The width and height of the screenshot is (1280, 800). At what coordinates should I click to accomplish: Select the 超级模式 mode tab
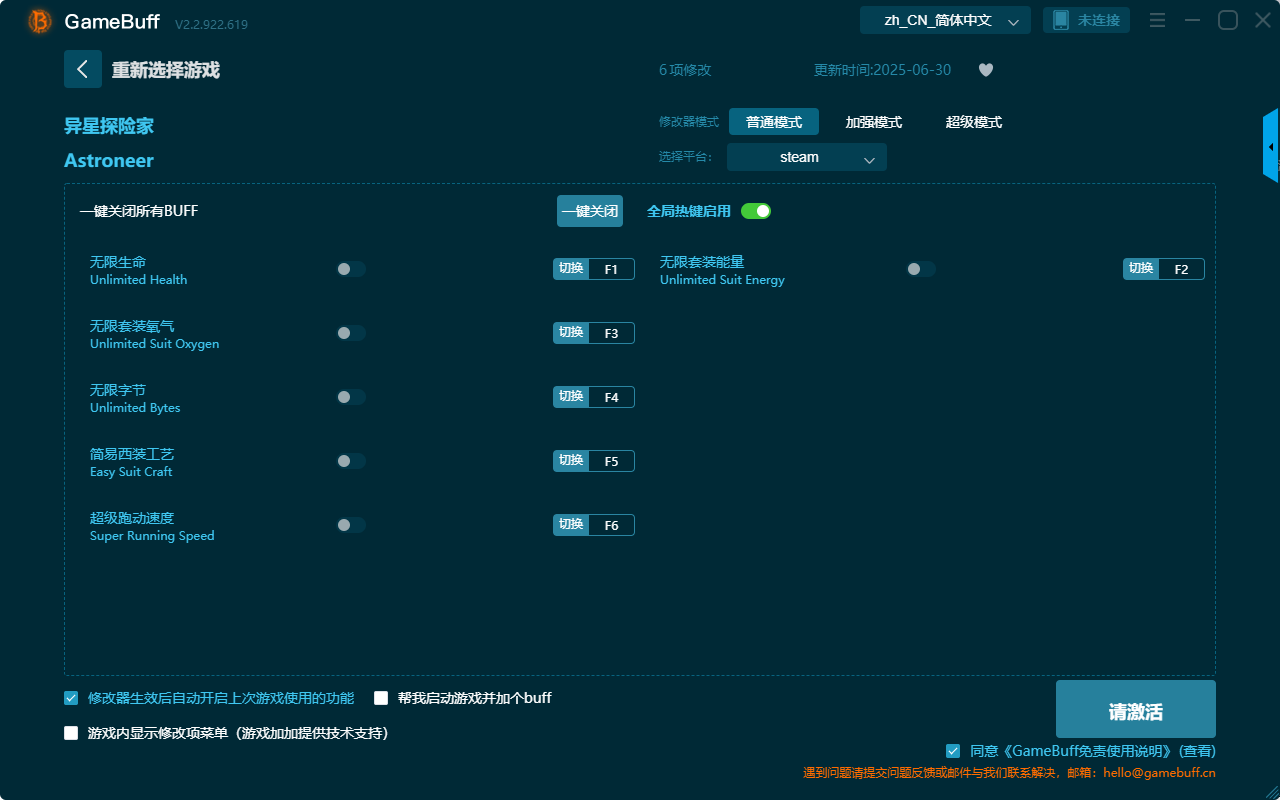coord(973,121)
